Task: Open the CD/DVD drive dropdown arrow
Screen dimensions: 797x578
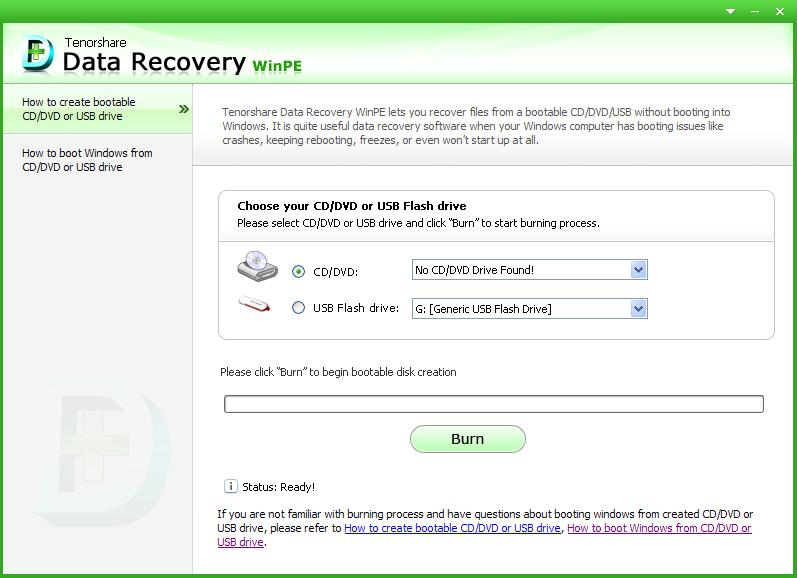Action: [x=638, y=270]
